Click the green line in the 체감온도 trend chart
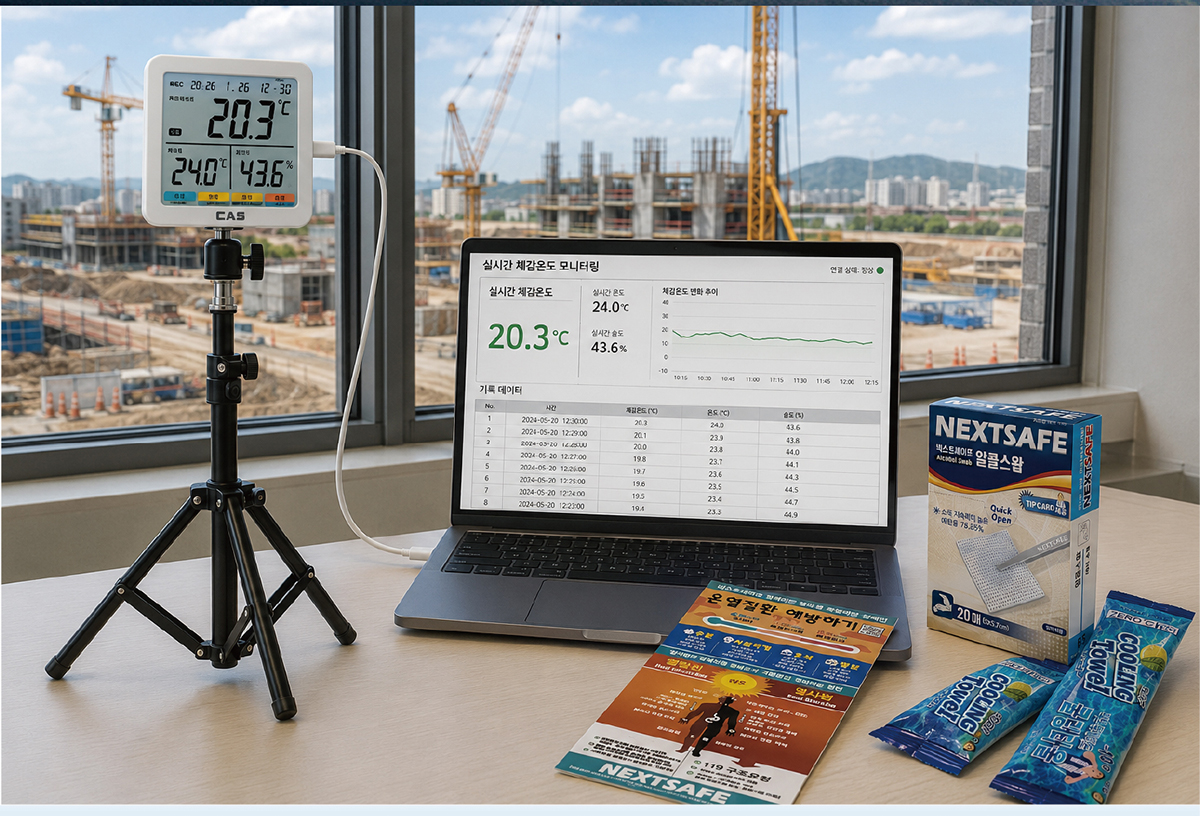Image resolution: width=1200 pixels, height=816 pixels. [x=771, y=337]
